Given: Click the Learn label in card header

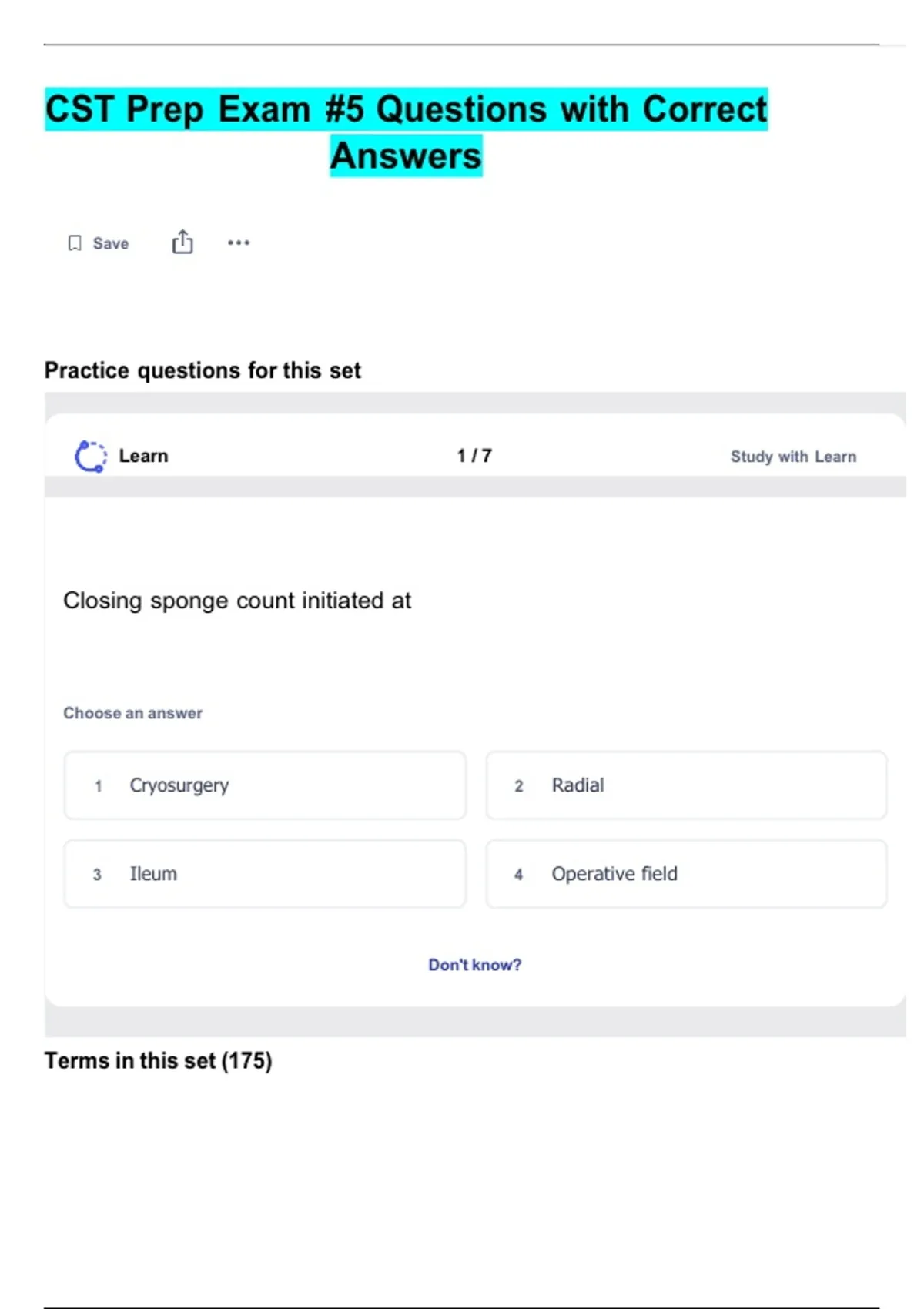Looking at the screenshot, I should click(x=143, y=456).
